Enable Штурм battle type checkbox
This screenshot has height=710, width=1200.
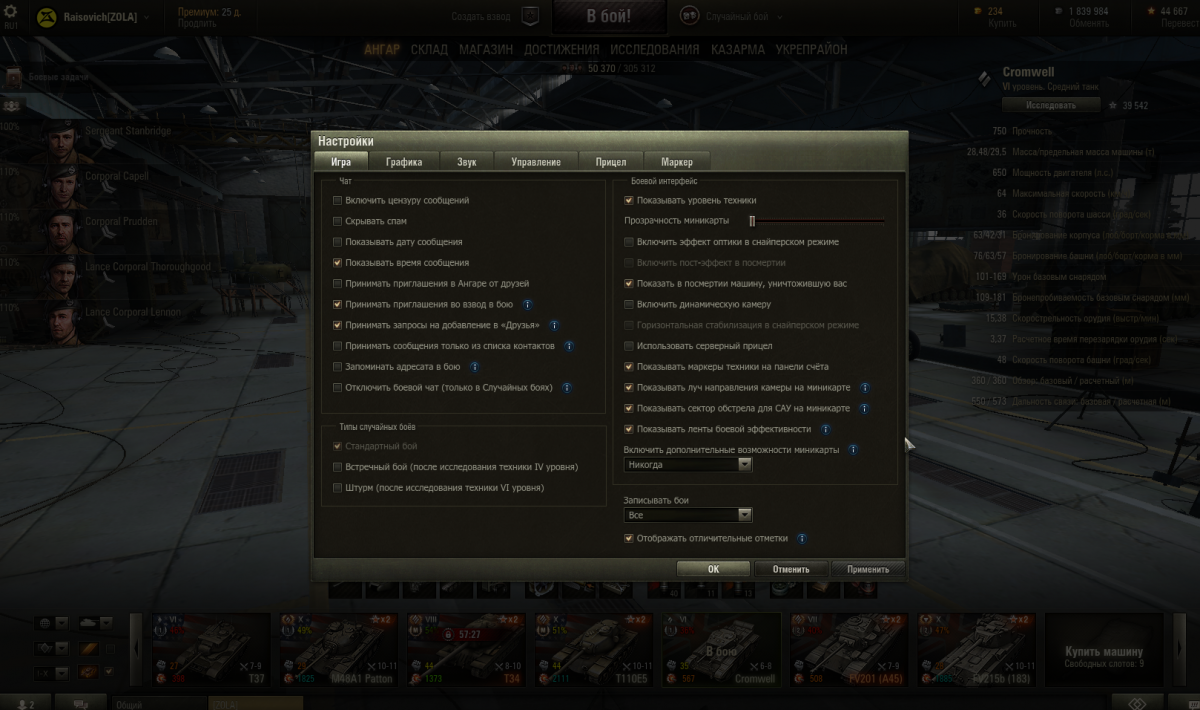tap(337, 488)
